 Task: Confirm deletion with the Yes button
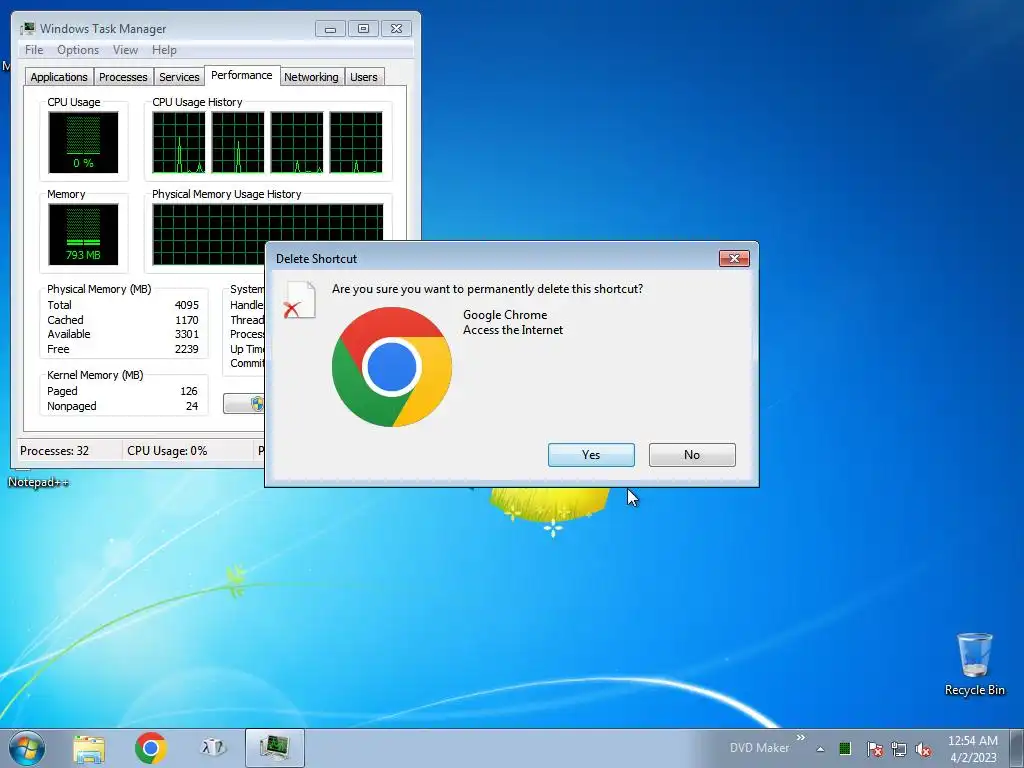tap(591, 455)
